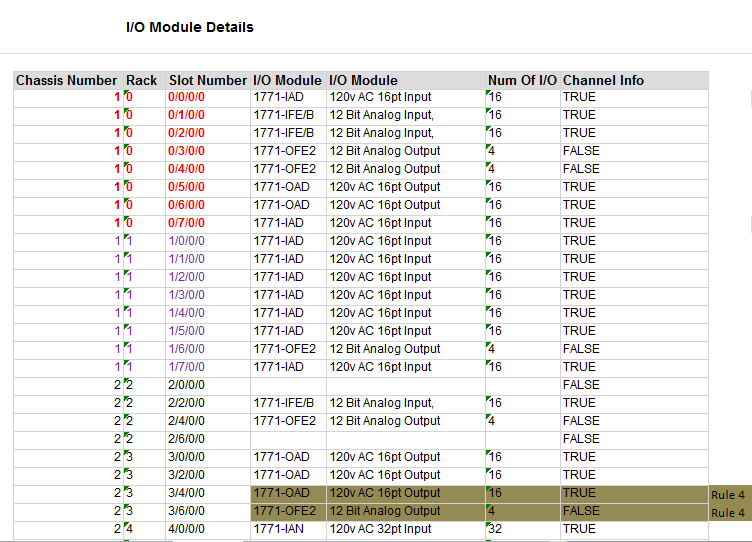Click slot number cell 3/2/0/0
752x542 pixels.
(x=208, y=475)
